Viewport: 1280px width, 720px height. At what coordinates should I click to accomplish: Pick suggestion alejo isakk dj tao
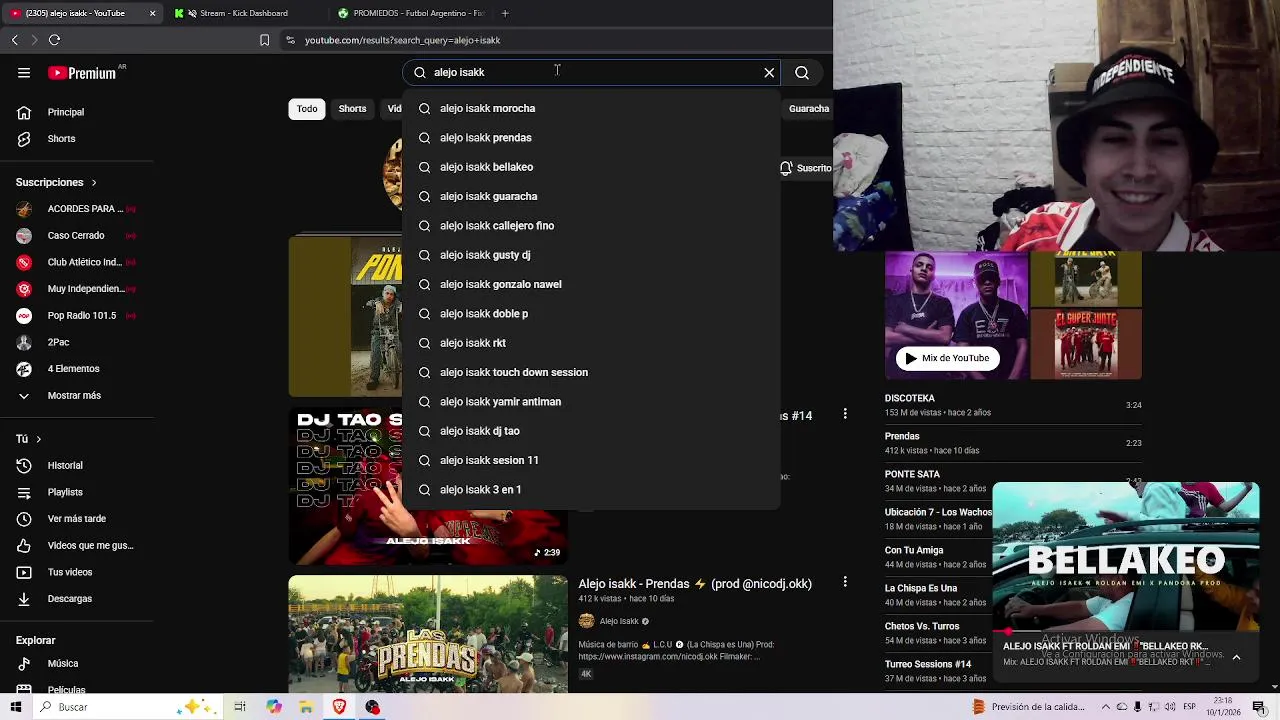pos(591,431)
